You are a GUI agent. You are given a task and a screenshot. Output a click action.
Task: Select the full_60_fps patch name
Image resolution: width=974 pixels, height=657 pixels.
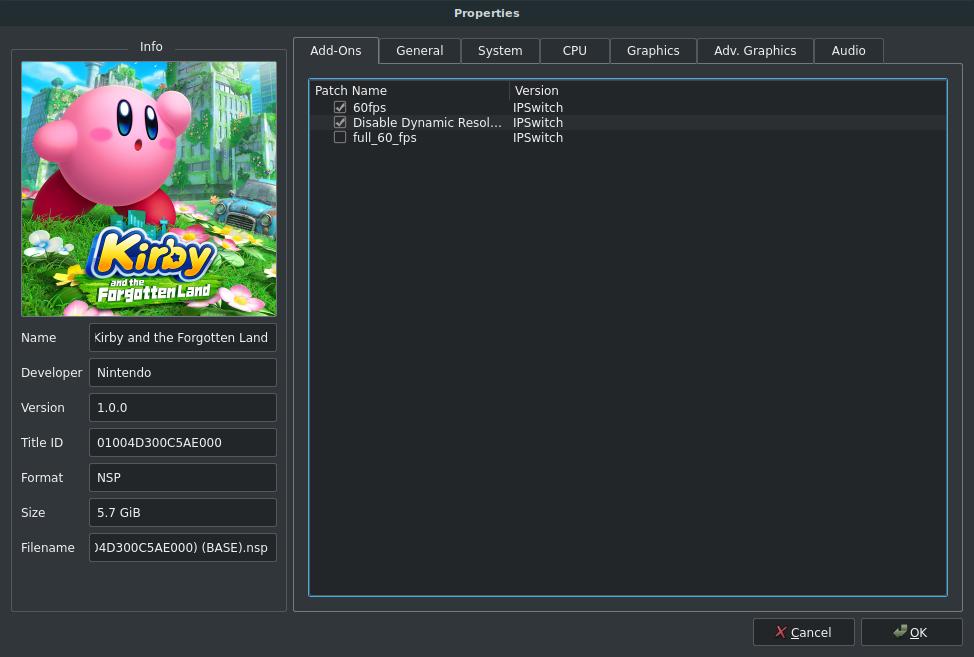pos(385,137)
